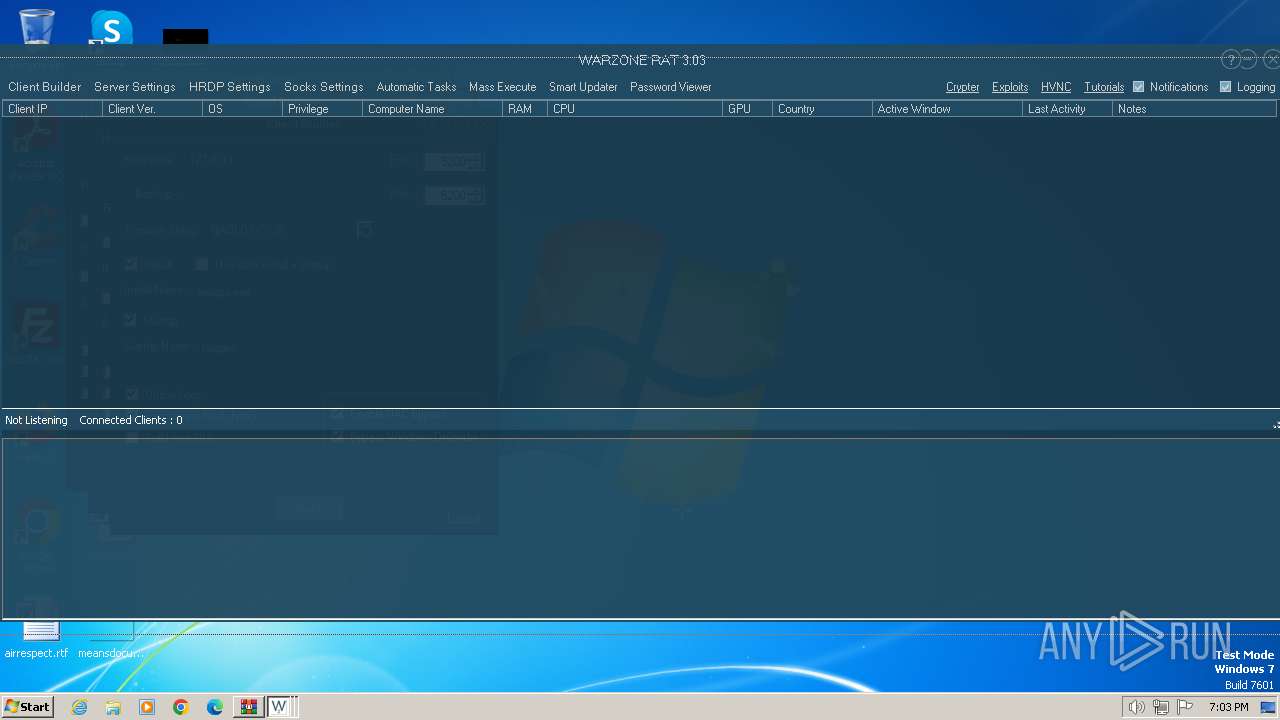Viewport: 1280px width, 720px height.
Task: Switch to the colorful grid taskbar app
Action: 248,707
